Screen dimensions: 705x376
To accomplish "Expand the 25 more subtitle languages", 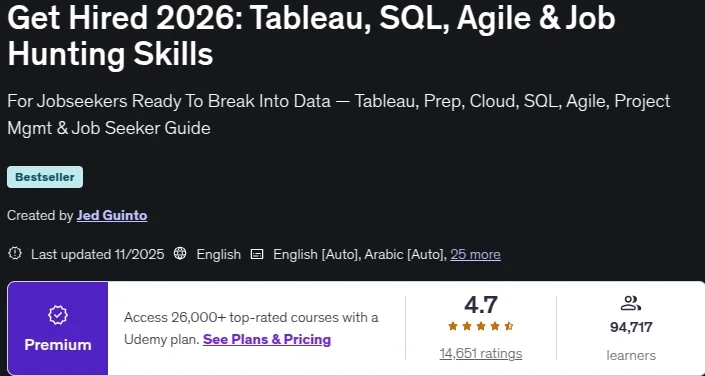I will coord(475,255).
